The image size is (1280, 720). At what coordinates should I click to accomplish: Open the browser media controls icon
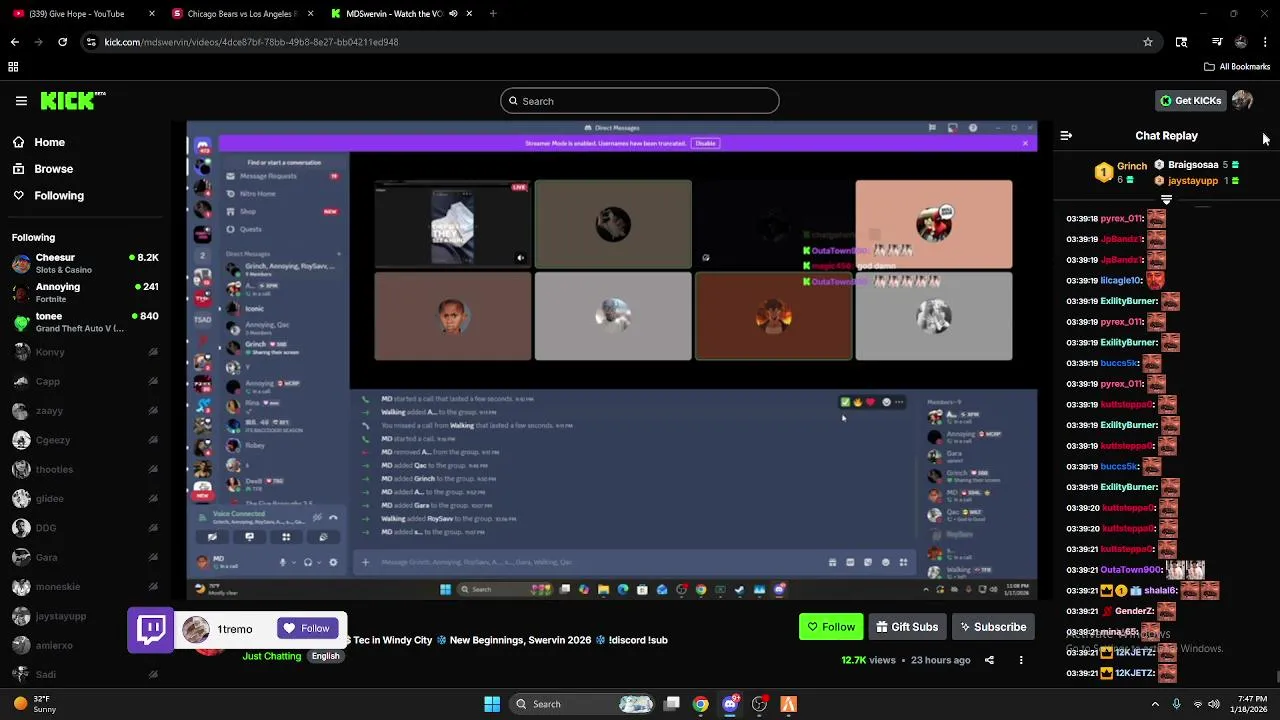[x=1217, y=42]
